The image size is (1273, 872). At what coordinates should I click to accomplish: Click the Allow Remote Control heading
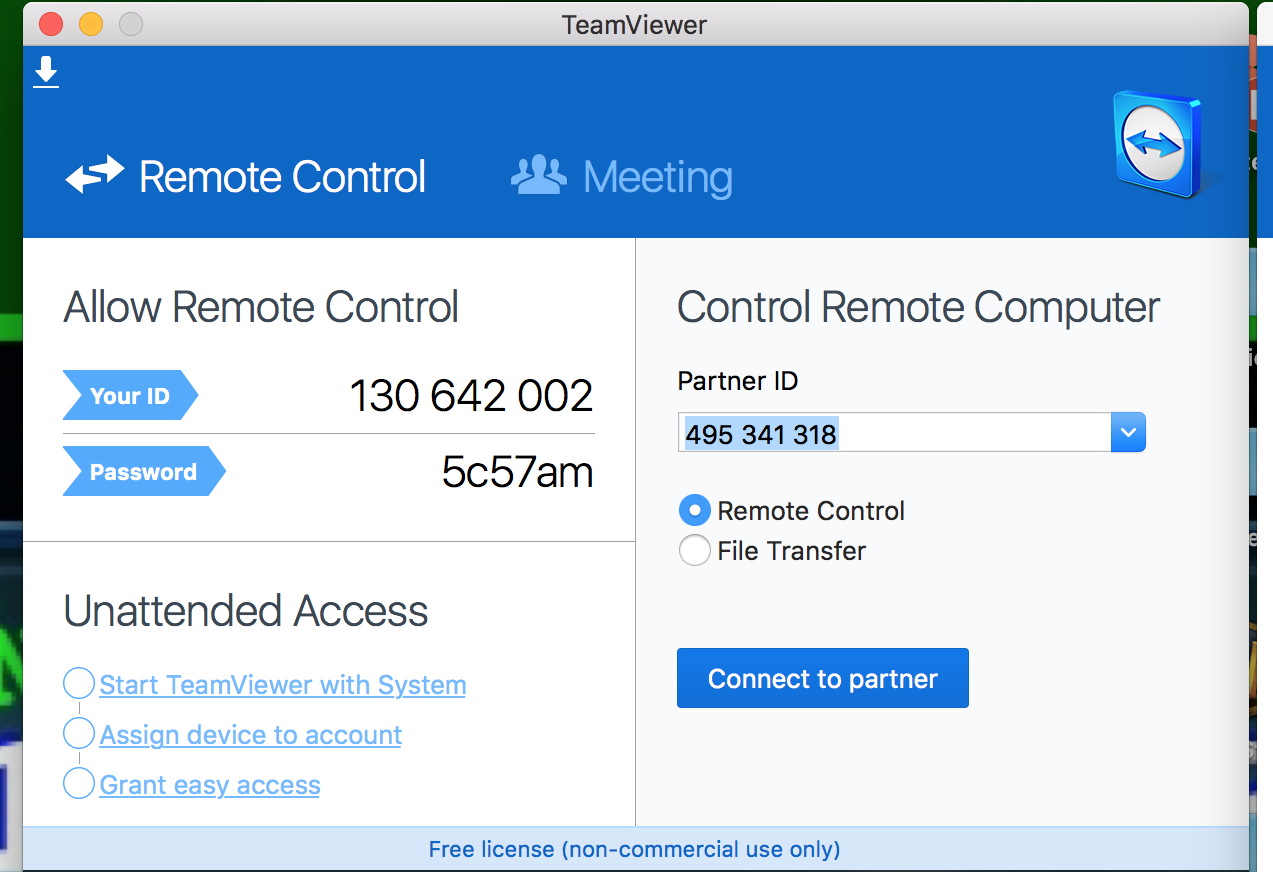pyautogui.click(x=261, y=307)
